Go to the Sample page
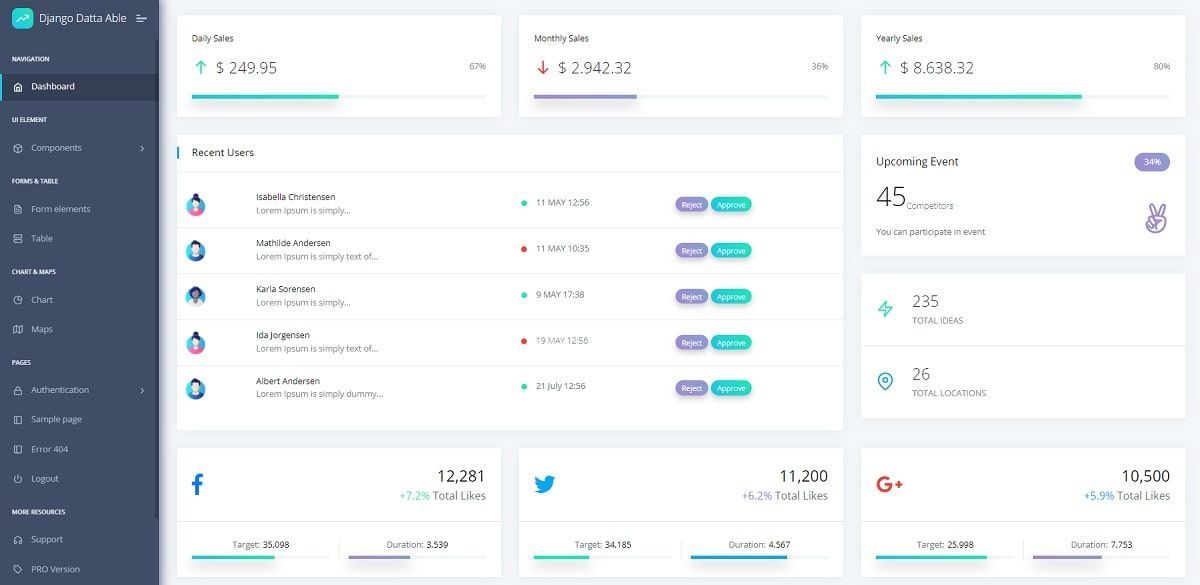 pyautogui.click(x=55, y=419)
